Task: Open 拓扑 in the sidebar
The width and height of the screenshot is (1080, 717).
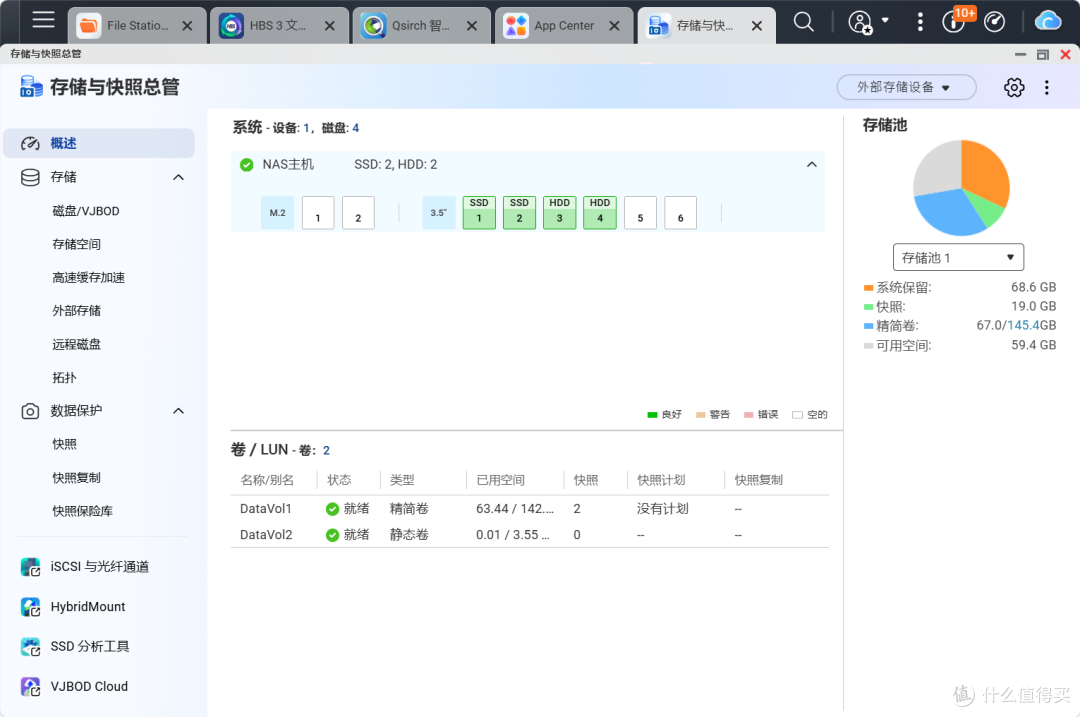Action: (x=64, y=377)
